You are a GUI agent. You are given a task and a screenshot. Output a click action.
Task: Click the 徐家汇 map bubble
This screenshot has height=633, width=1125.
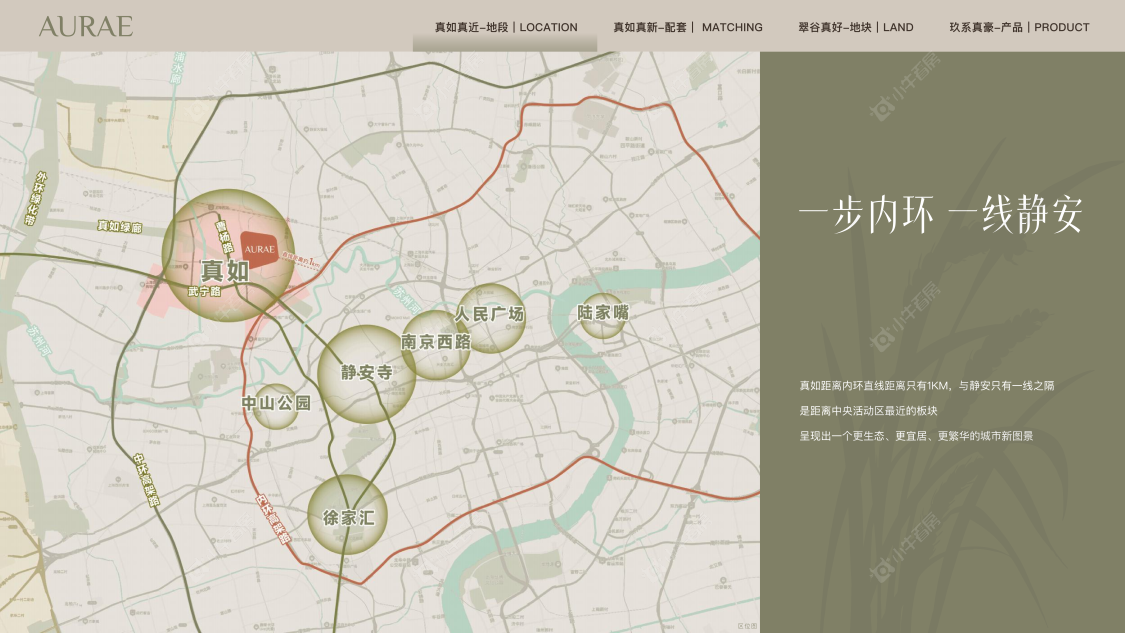click(x=348, y=517)
